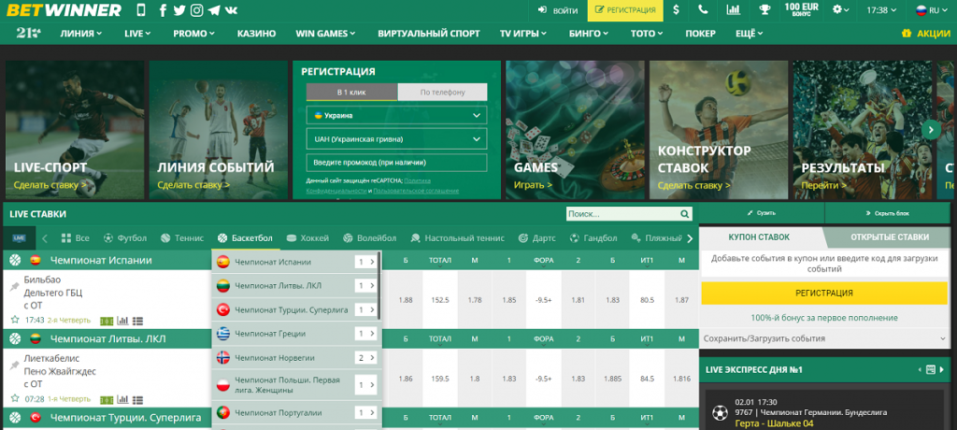The image size is (957, 430).
Task: Click the LIVE monitor icon in the sports filter
Action: (19, 238)
